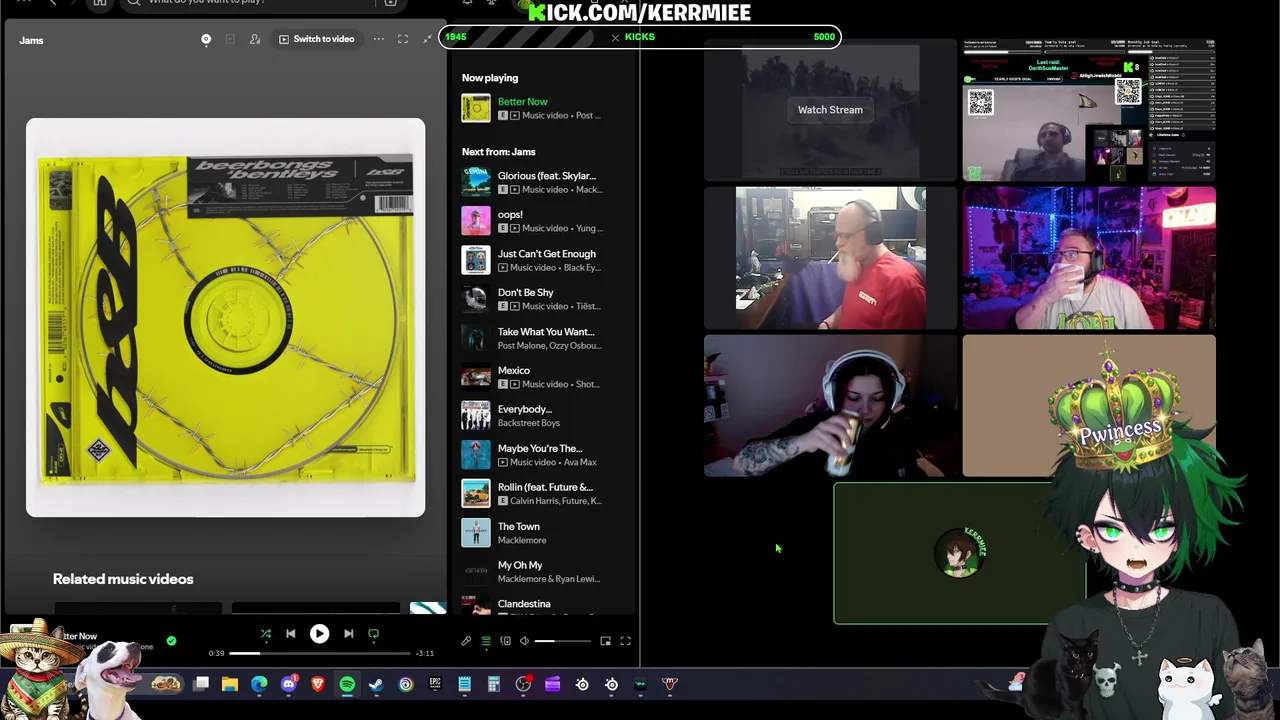The image size is (1280, 720).
Task: Close the Kicks goal bar X
Action: [615, 37]
